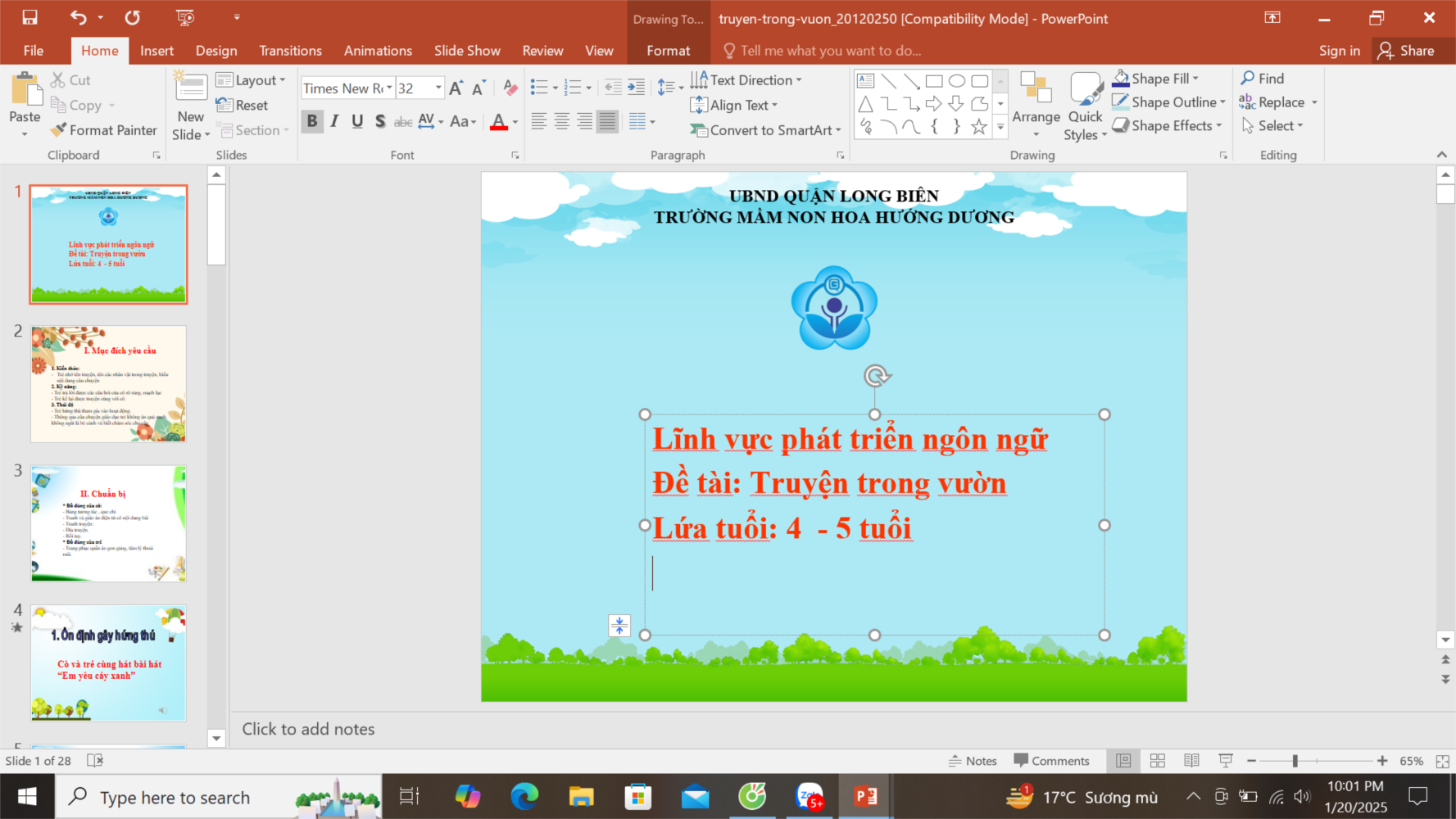Switch to Reading View in status bar
Screen dimensions: 1456x819
(x=1191, y=761)
